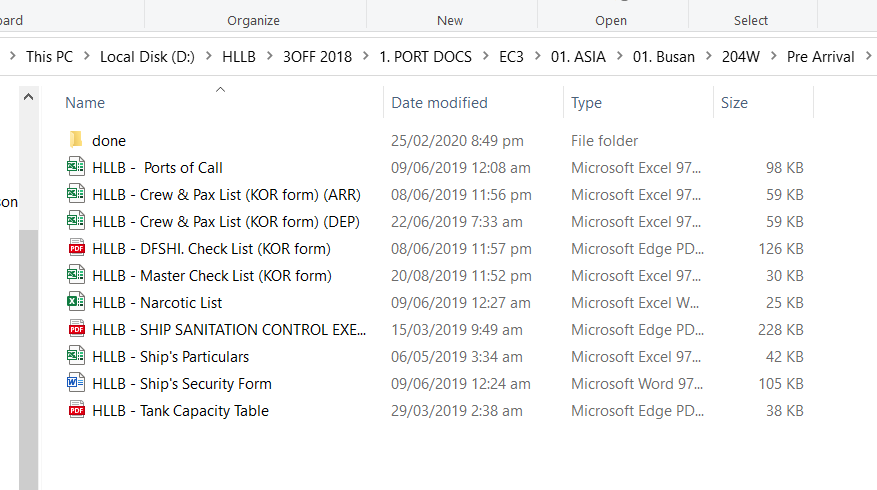
Task: Click Excel icon of Master Check List
Action: coord(76,275)
